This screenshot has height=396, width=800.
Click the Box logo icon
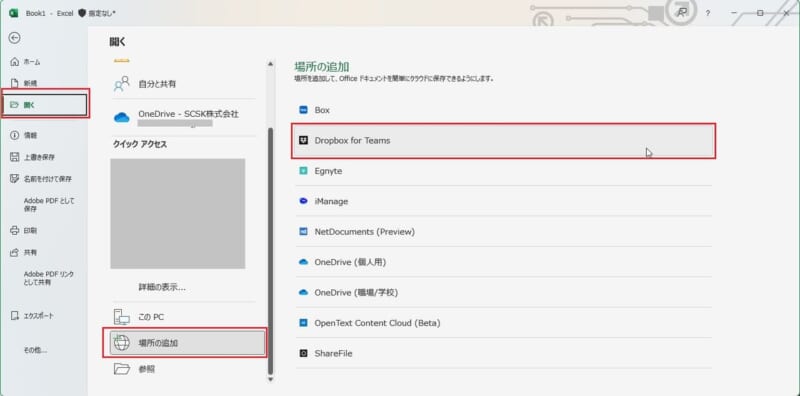tap(304, 110)
